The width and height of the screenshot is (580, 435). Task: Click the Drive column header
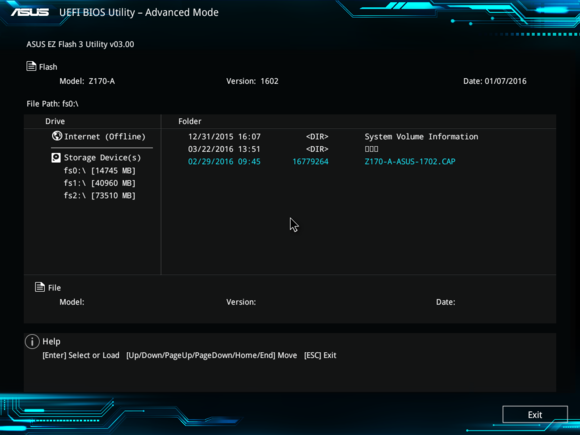(x=55, y=121)
